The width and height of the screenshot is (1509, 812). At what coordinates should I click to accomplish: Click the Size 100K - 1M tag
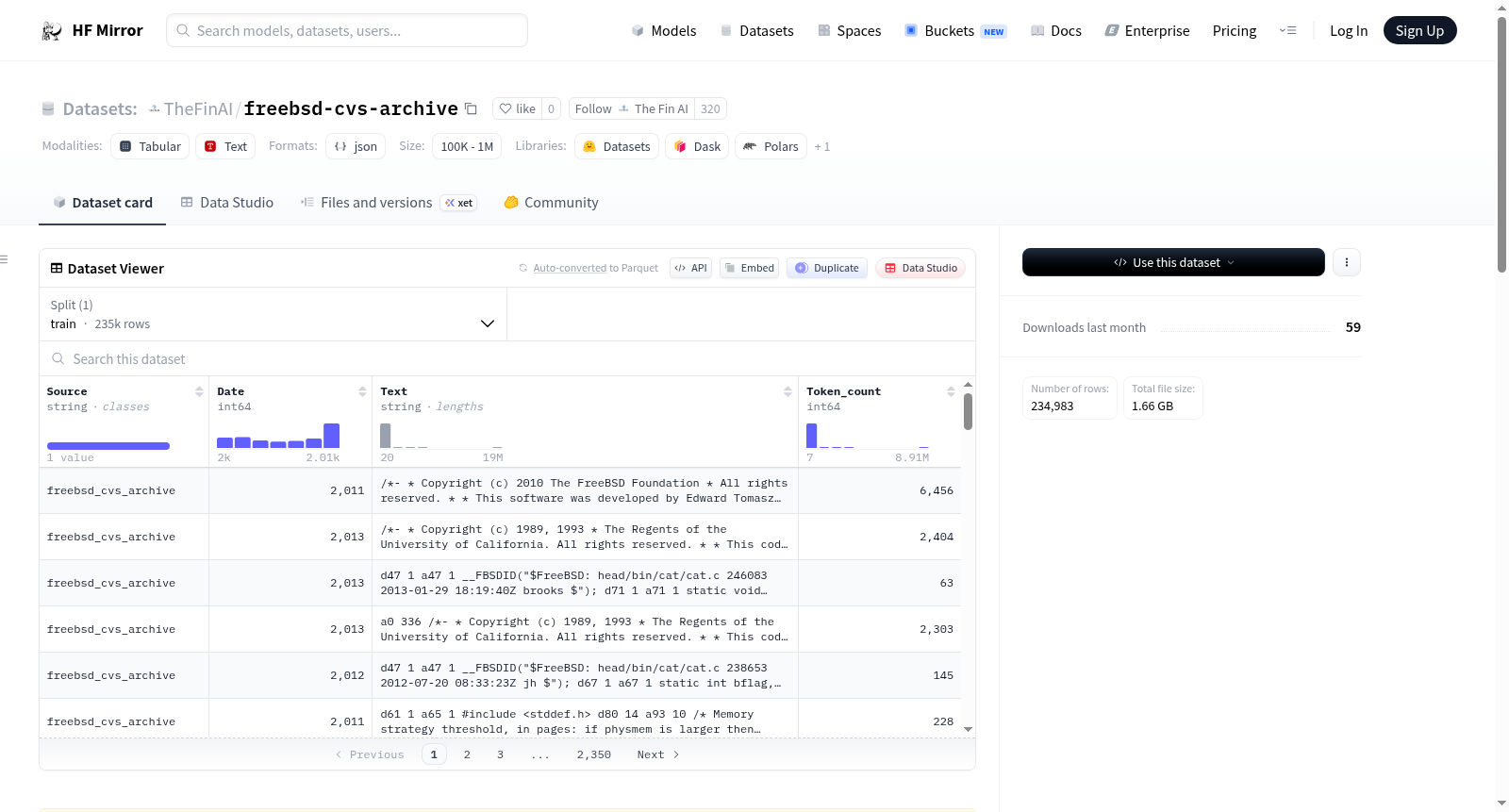click(x=467, y=146)
